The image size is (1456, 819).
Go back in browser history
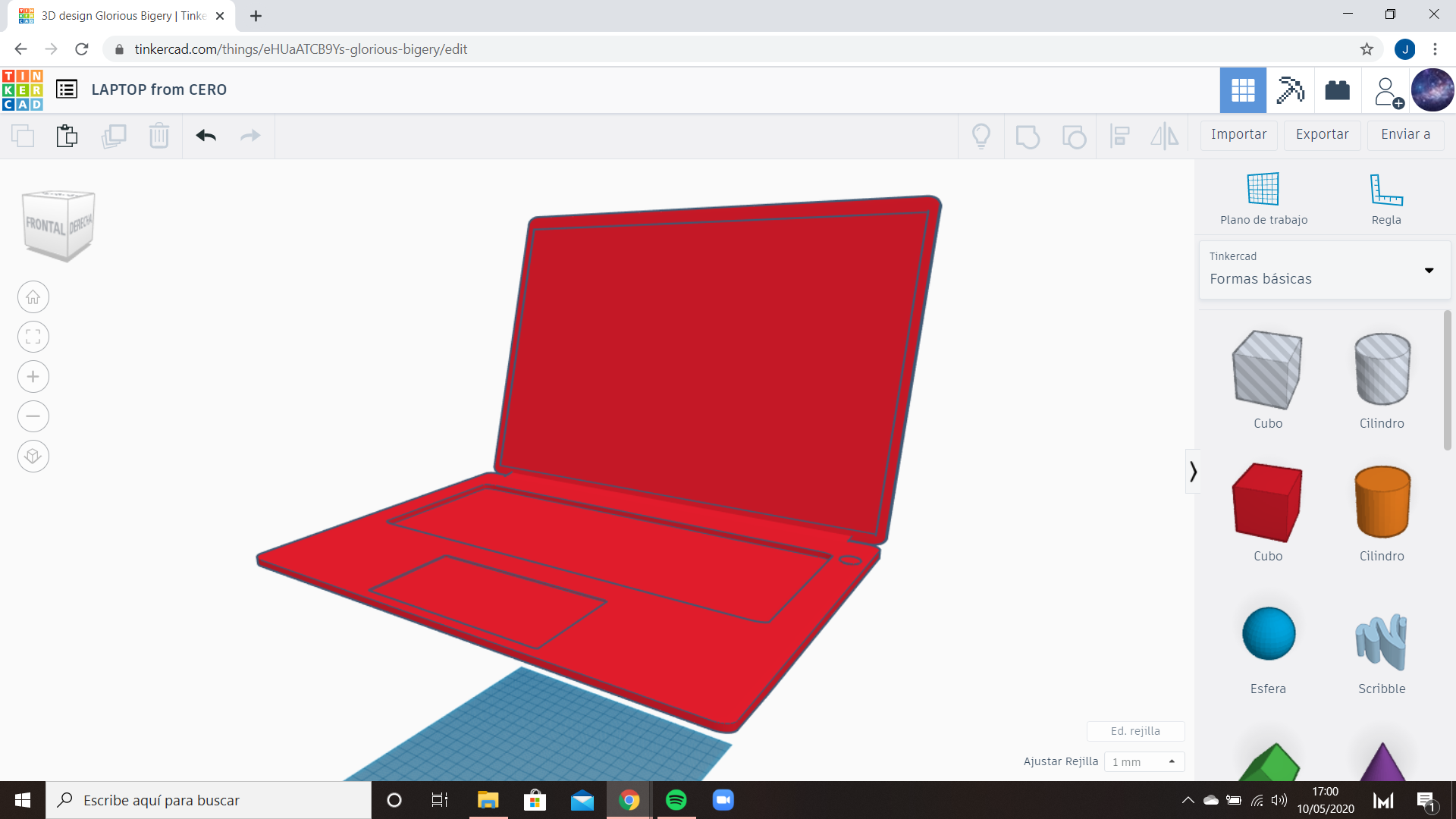20,49
